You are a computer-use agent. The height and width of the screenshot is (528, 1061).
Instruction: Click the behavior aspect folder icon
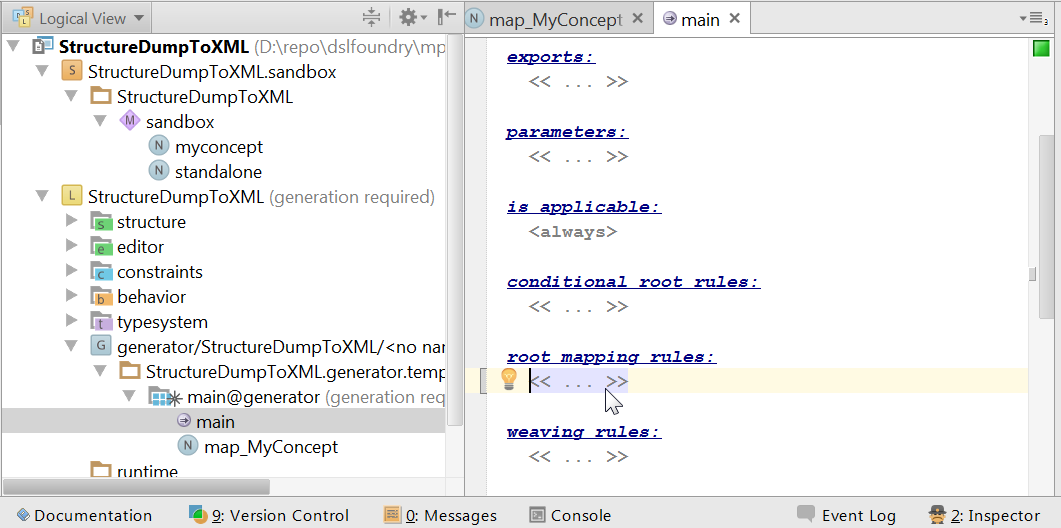pyautogui.click(x=101, y=296)
